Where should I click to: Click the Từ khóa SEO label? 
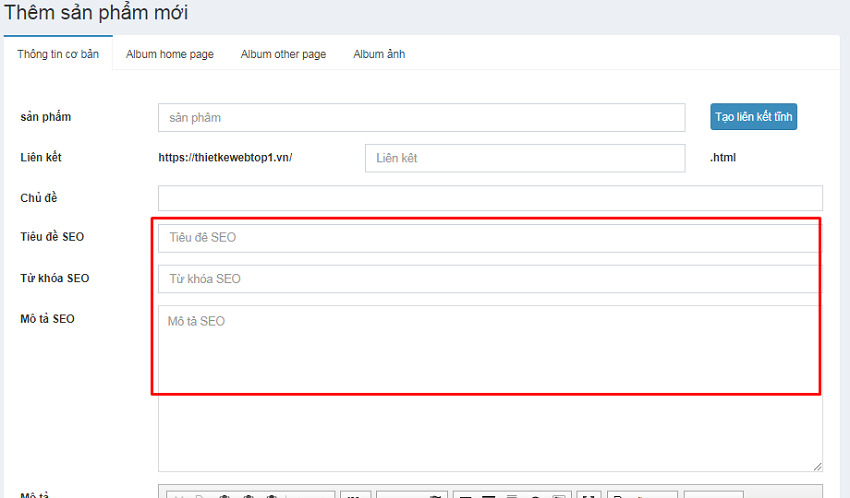pos(54,278)
